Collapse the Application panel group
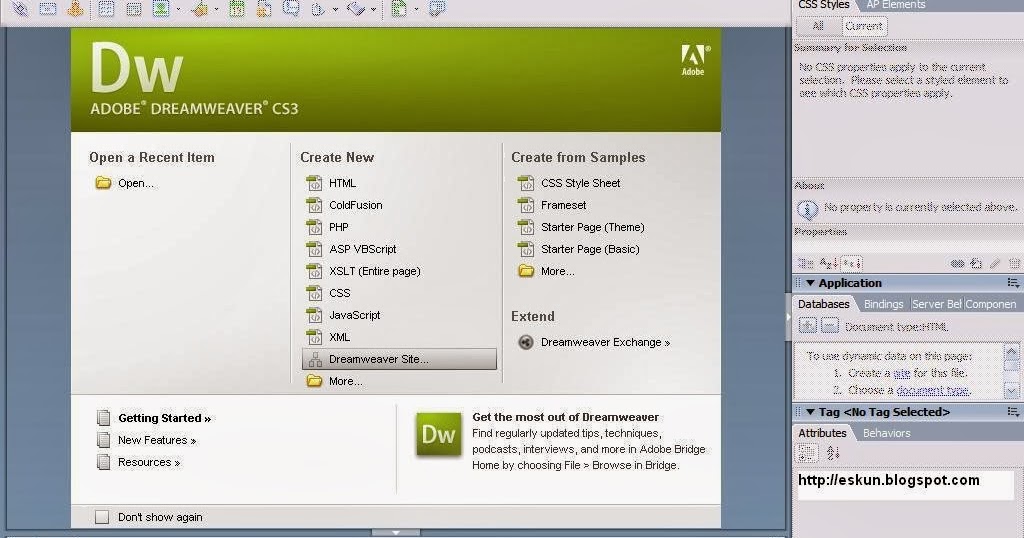The height and width of the screenshot is (538, 1024). [x=810, y=283]
